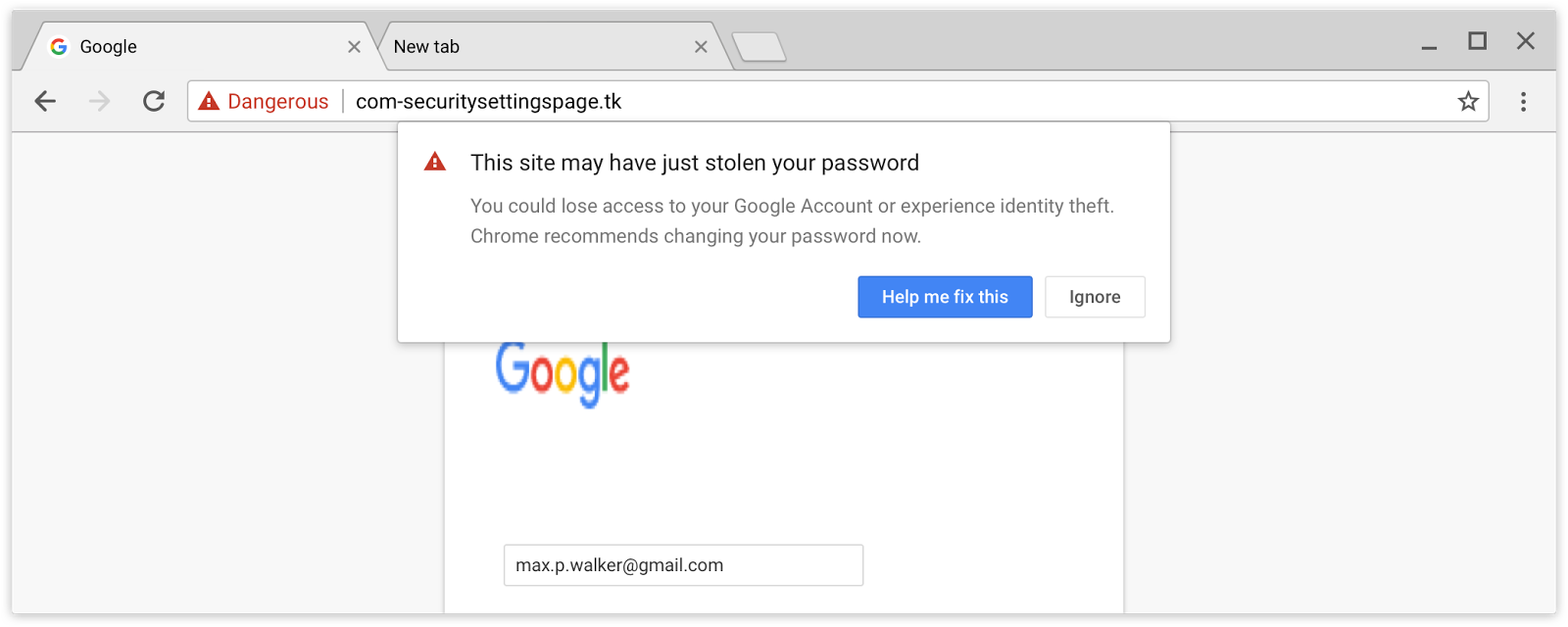1568x627 pixels.
Task: Click the max.p.walker@gmail.com email field
Action: click(683, 565)
